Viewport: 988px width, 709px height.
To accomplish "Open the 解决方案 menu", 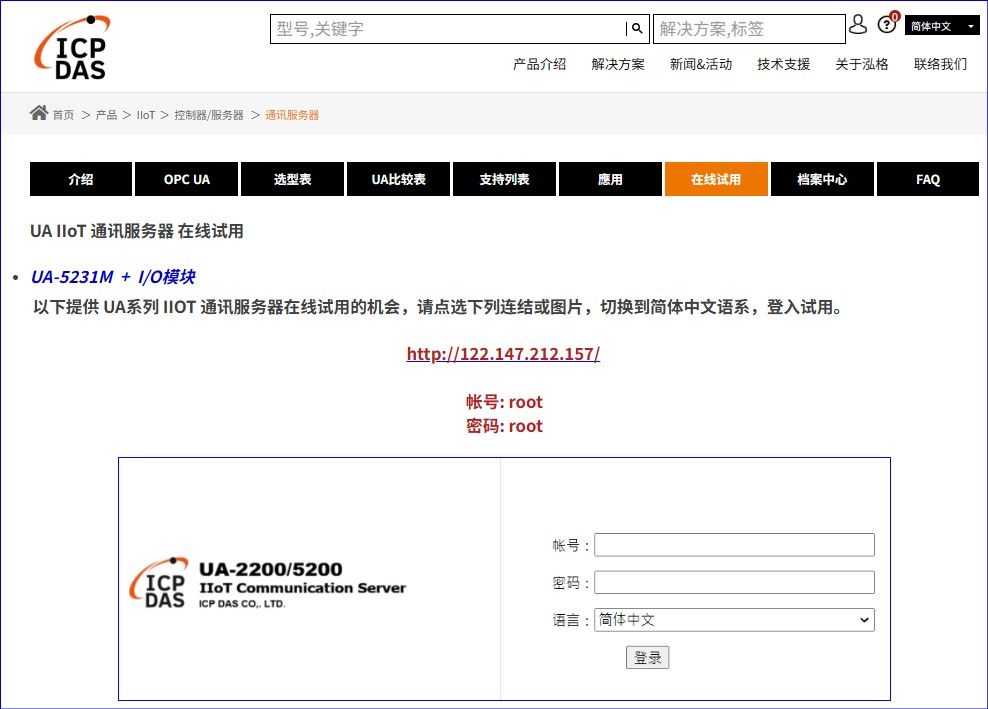I will tap(618, 64).
